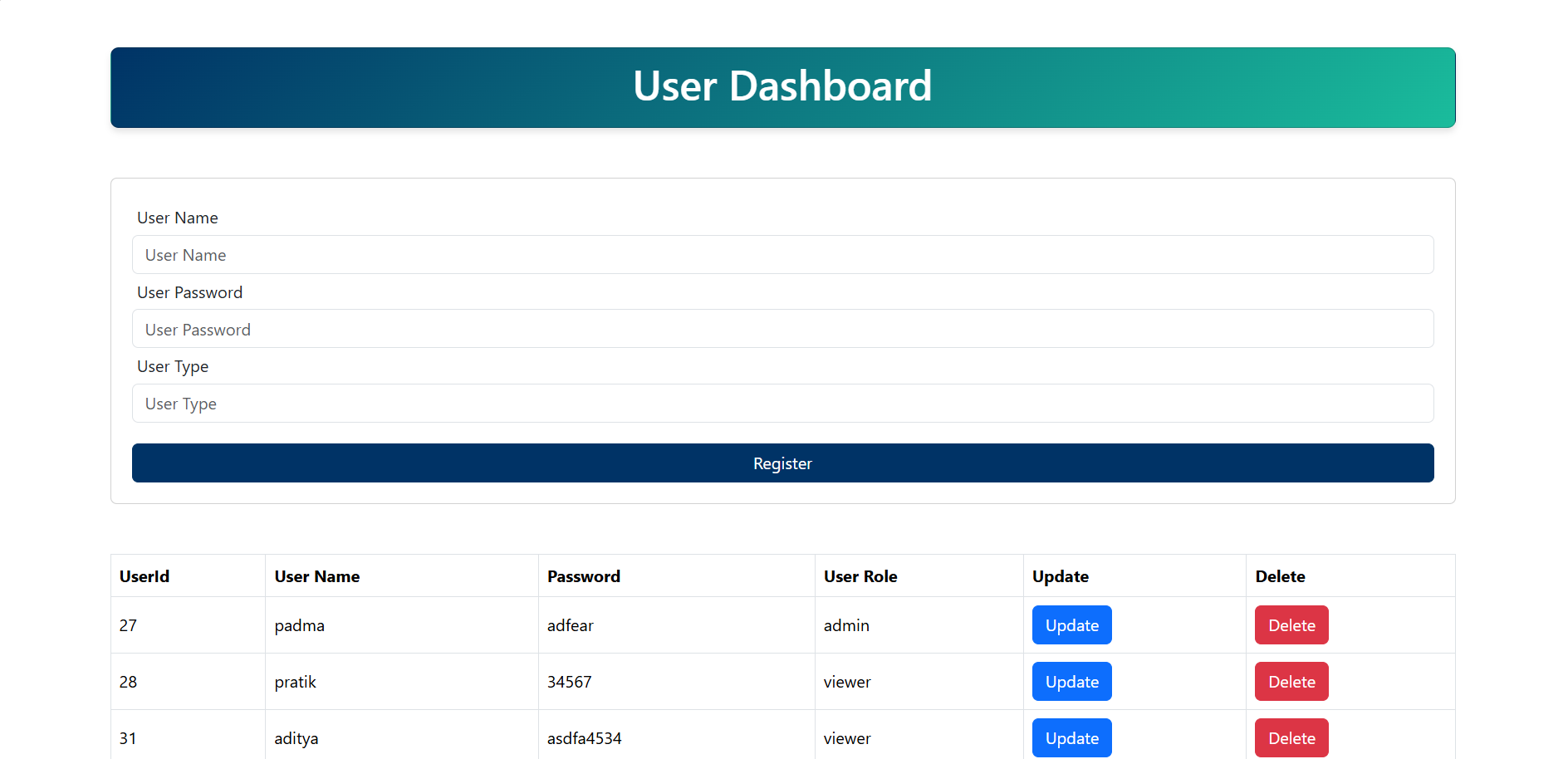
Task: Click the User Role column header
Action: (x=860, y=576)
